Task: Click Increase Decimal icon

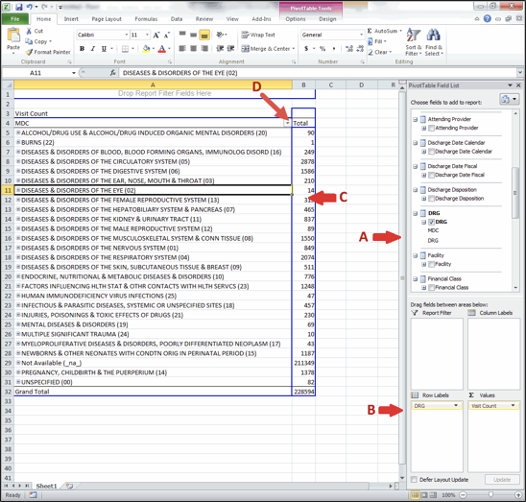Action: [349, 49]
